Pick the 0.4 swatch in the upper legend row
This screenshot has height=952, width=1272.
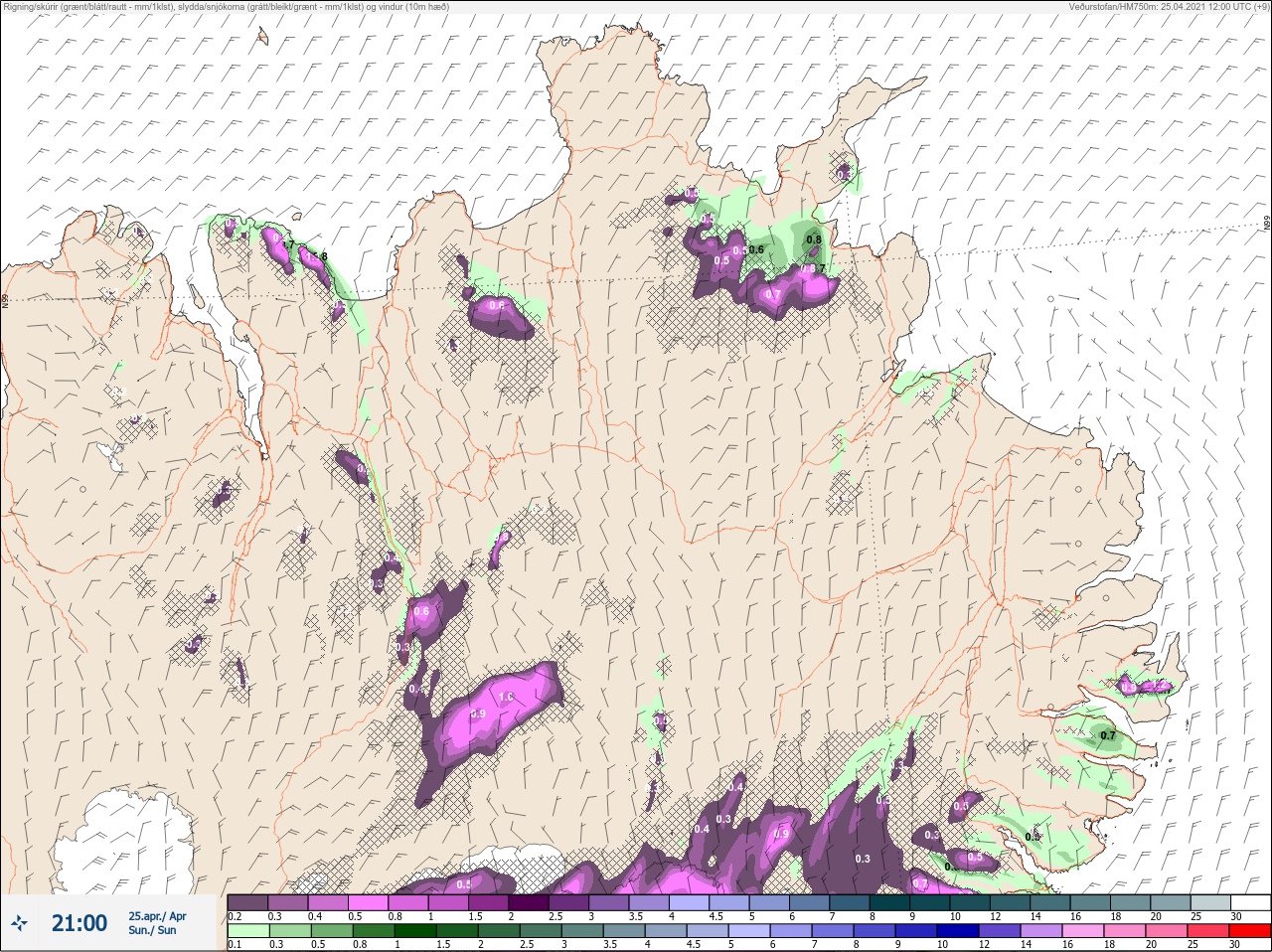tap(328, 901)
